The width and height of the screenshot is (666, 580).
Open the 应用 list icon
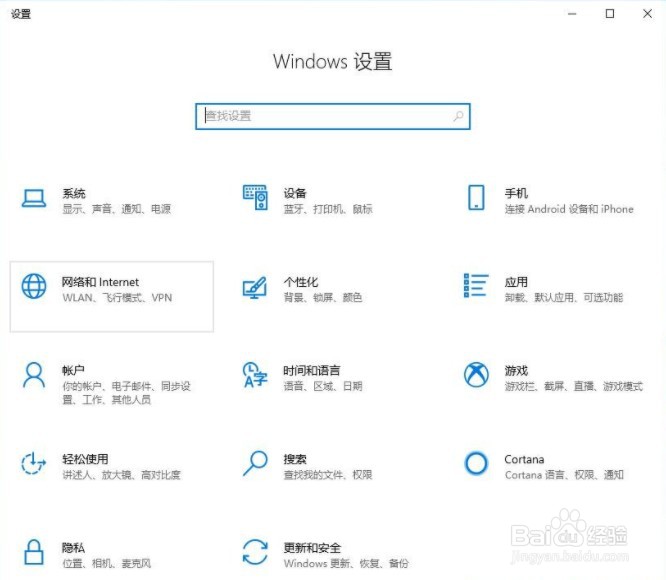point(476,285)
